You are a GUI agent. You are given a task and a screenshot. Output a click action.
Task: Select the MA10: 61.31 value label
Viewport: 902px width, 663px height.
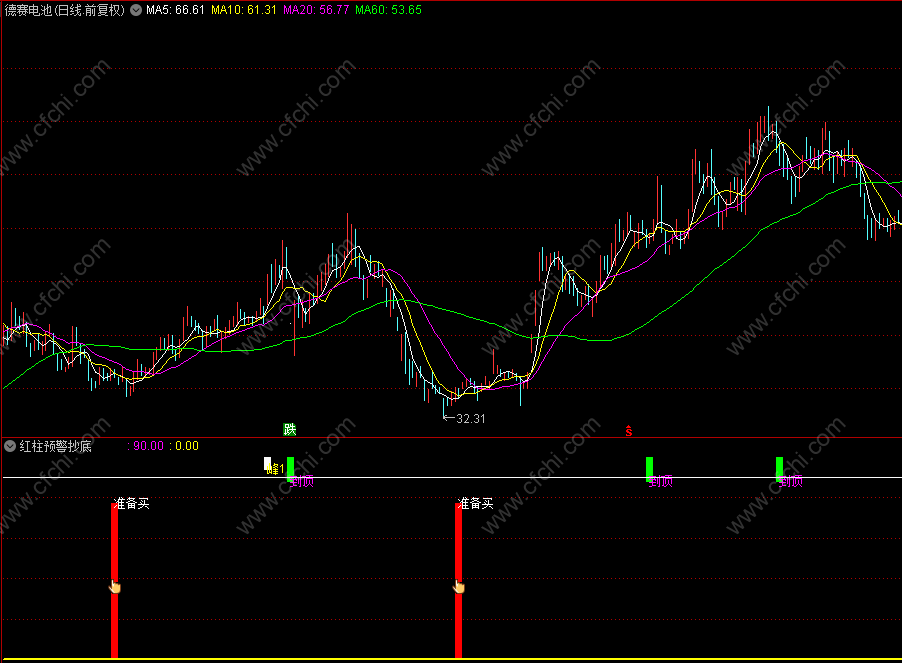(243, 10)
